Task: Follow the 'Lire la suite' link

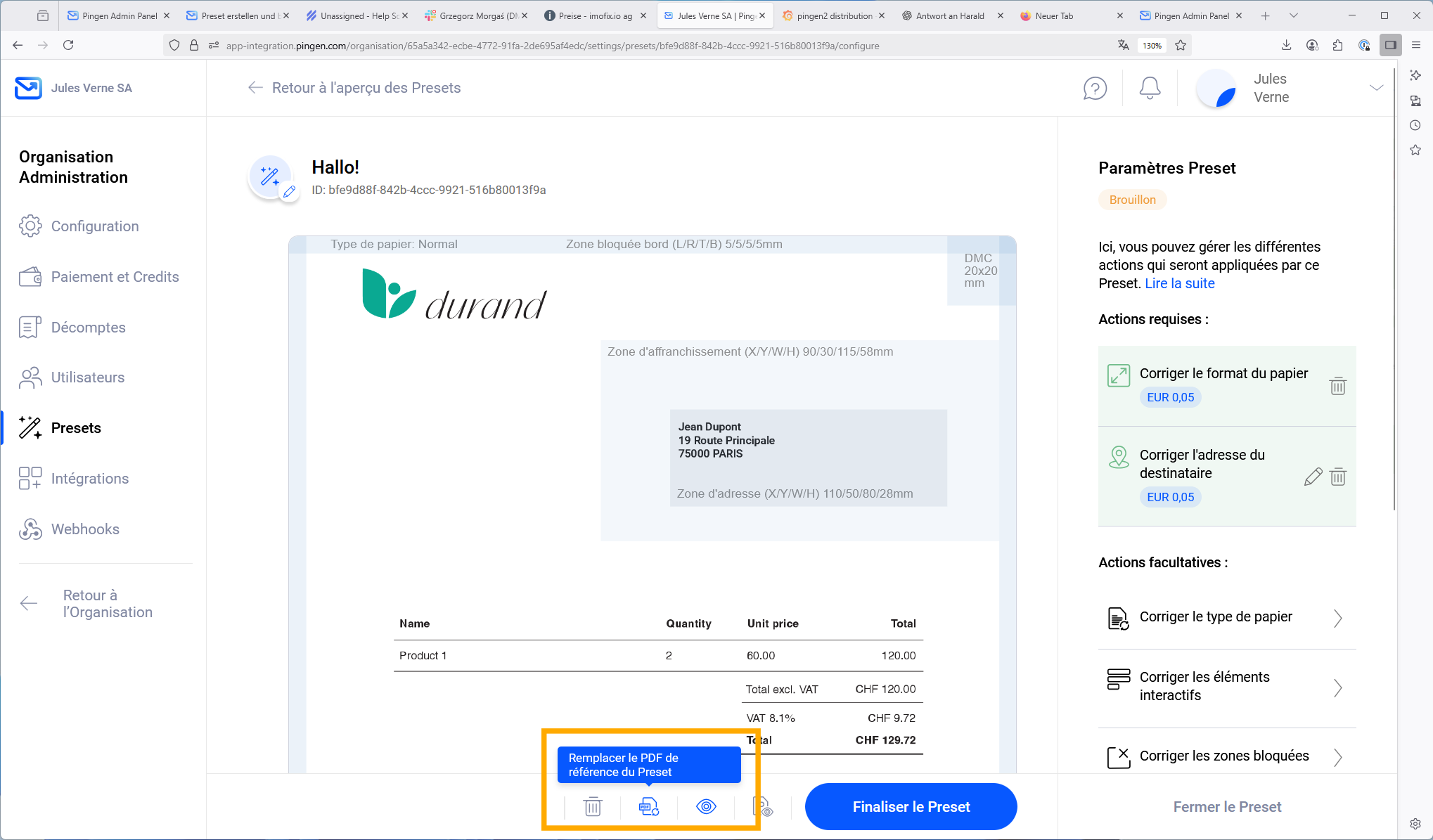Action: pos(1179,283)
